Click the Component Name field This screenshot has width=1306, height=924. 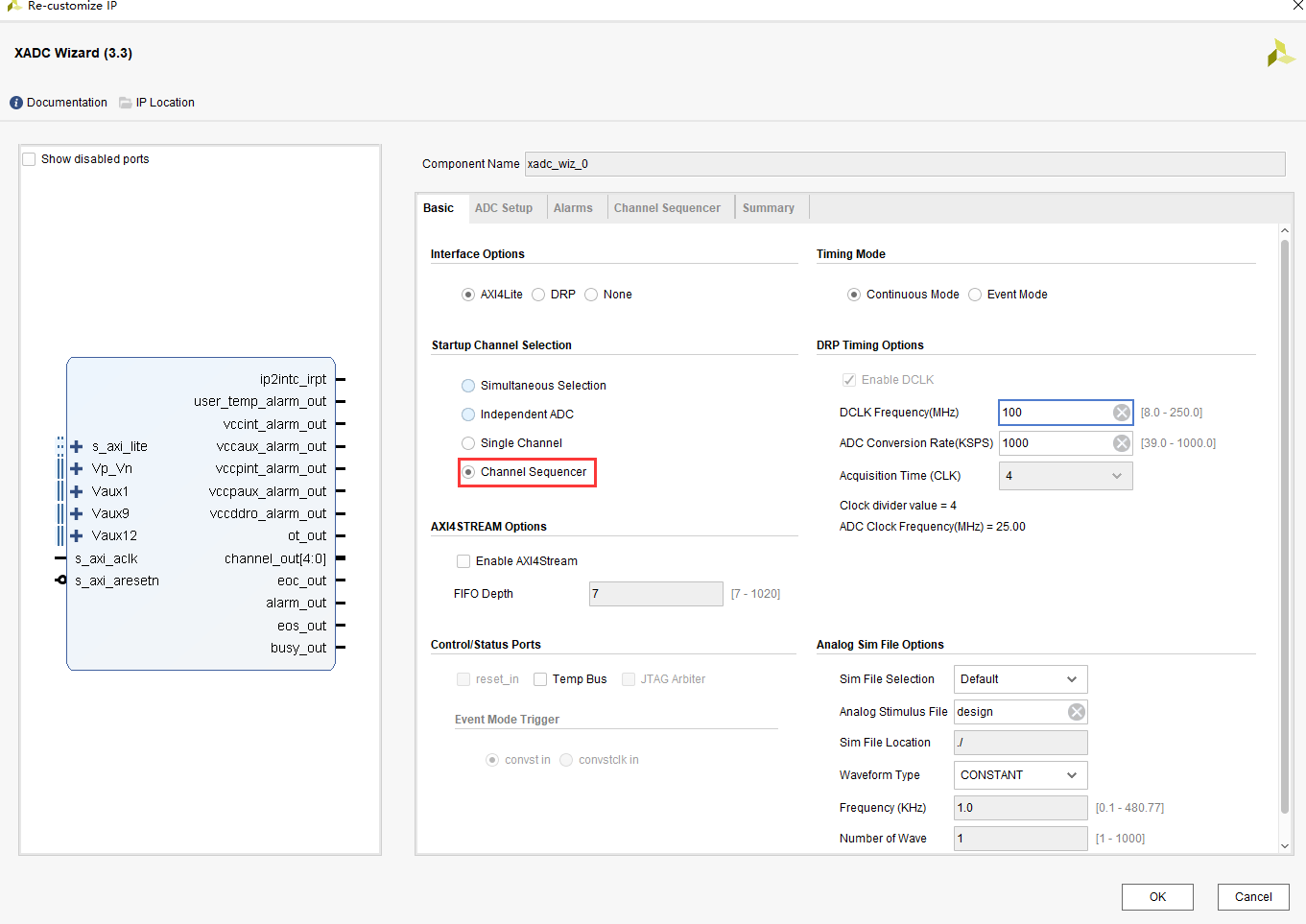905,164
